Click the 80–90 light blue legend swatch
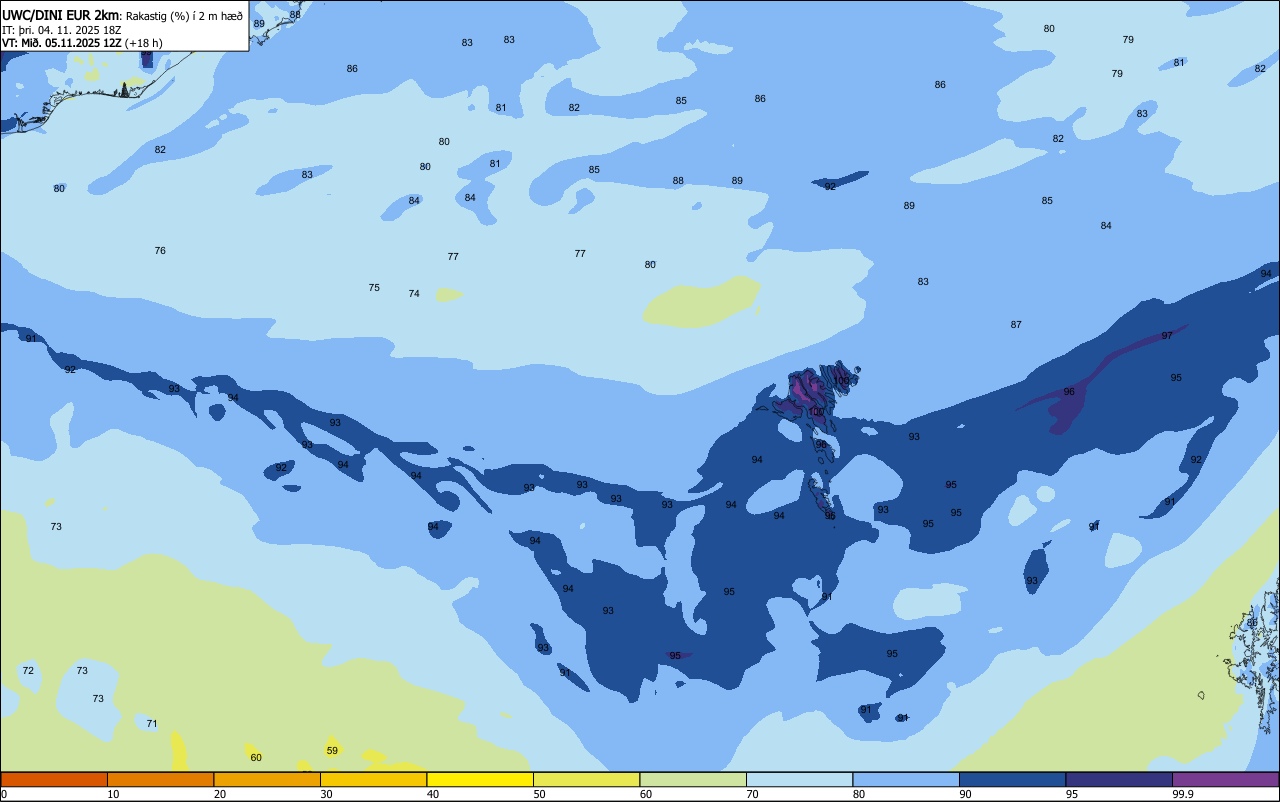The height and width of the screenshot is (802, 1280). pos(906,779)
